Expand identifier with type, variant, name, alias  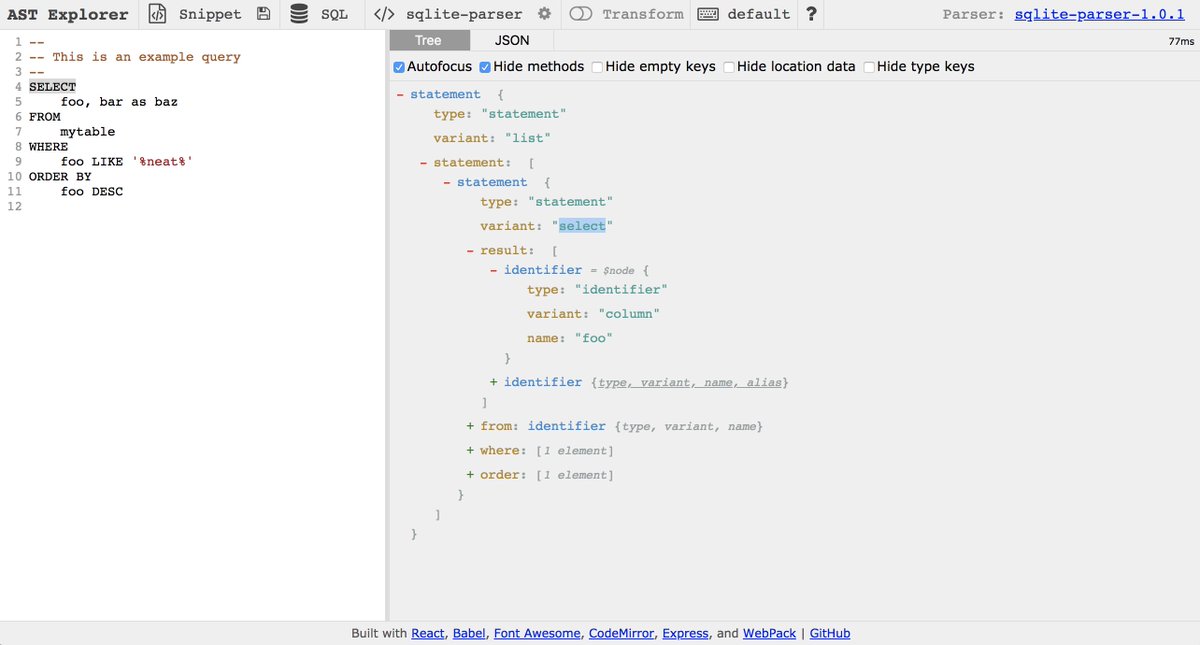coord(494,382)
